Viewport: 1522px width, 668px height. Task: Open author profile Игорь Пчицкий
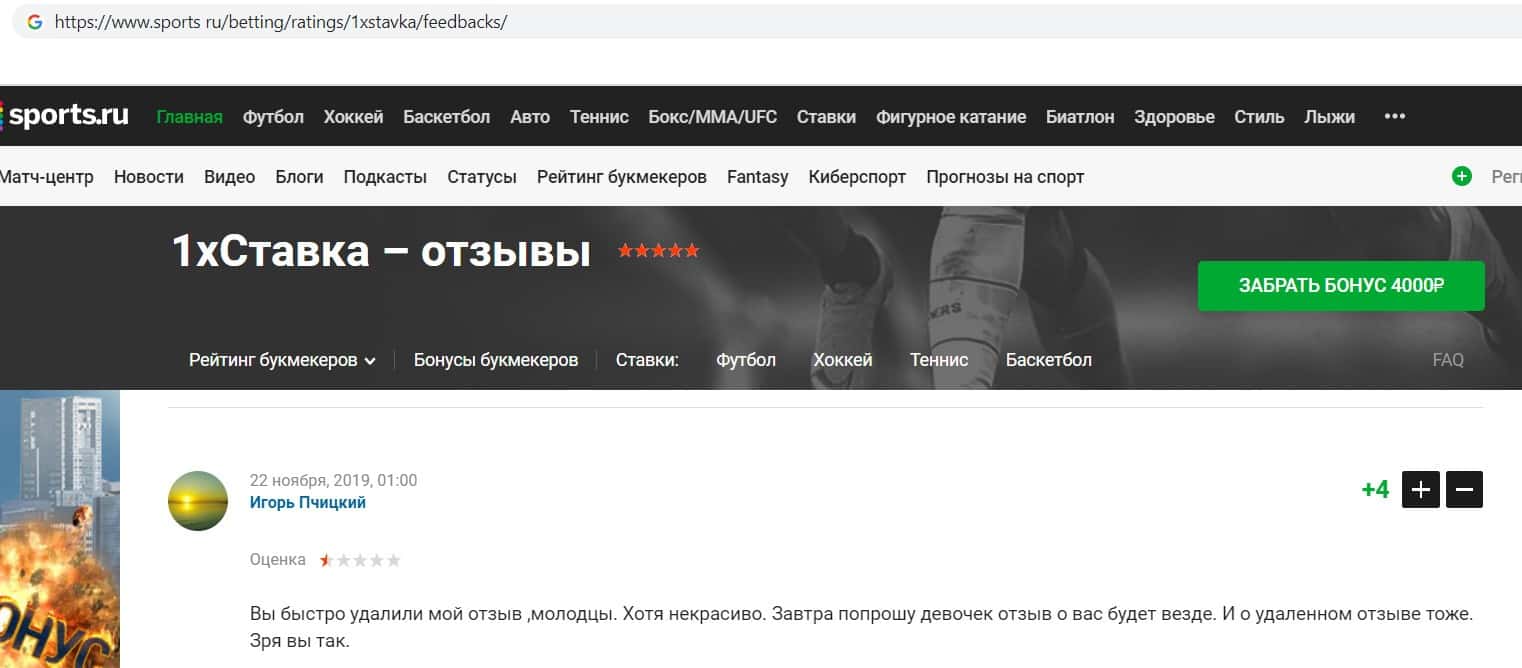(308, 502)
